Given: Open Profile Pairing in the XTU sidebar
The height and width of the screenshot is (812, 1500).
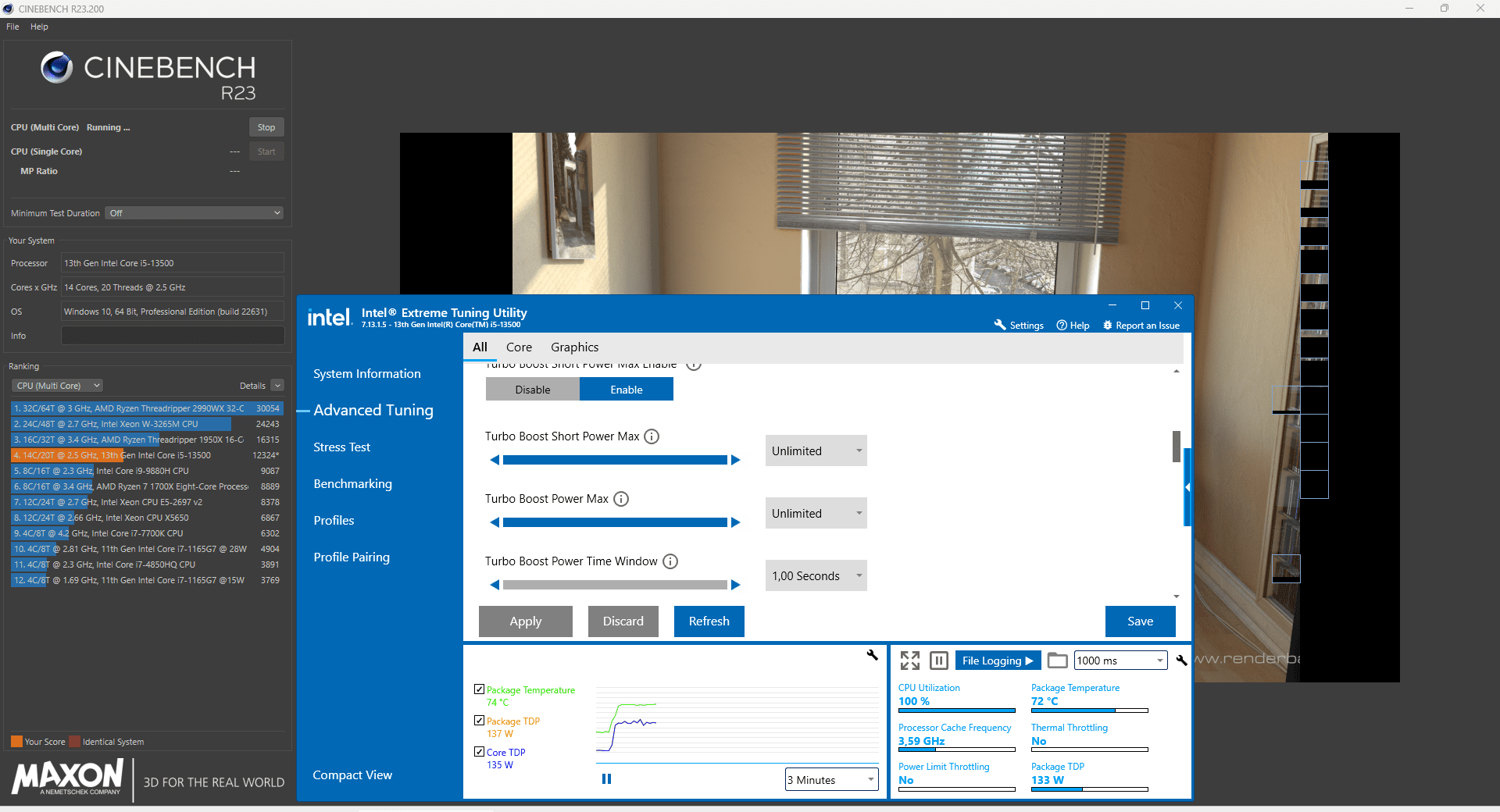Looking at the screenshot, I should [x=352, y=557].
